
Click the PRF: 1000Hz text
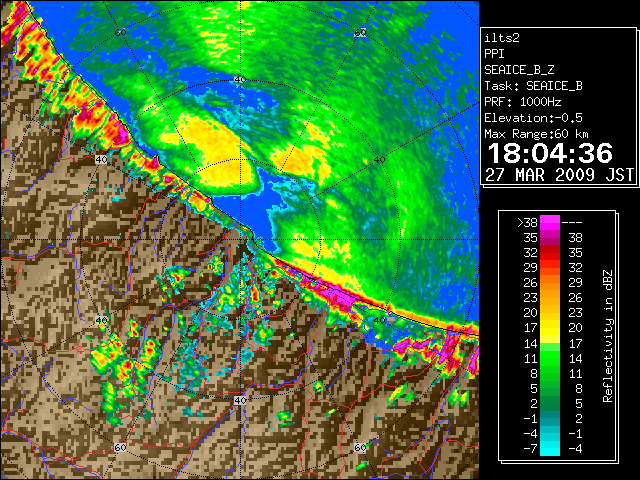(x=523, y=102)
